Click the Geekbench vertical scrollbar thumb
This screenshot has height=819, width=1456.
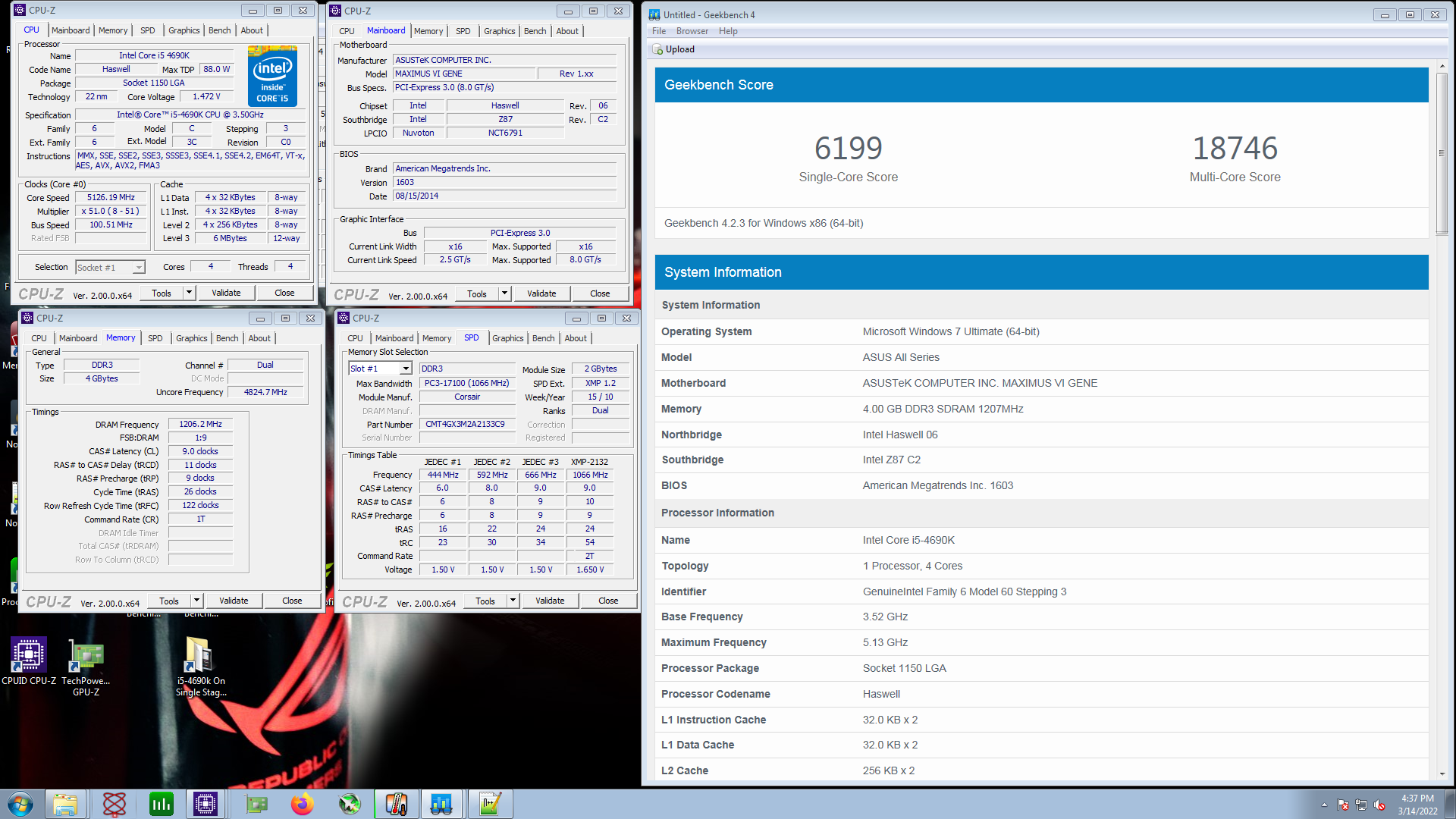(x=1442, y=153)
